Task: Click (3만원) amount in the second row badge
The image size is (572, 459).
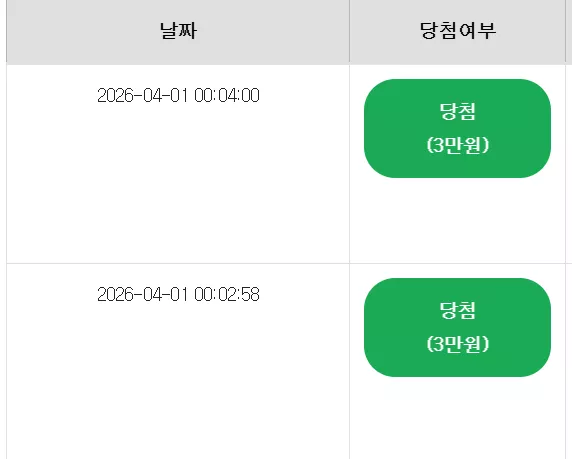Action: (457, 344)
